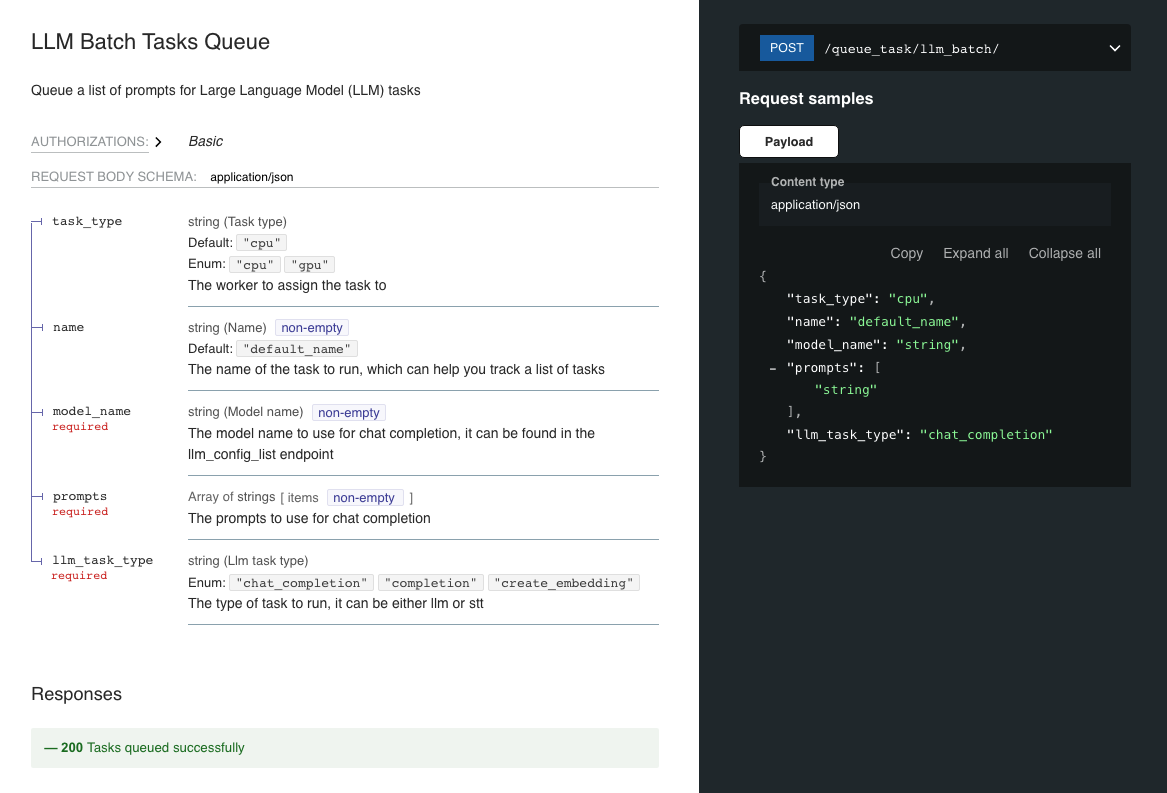Image resolution: width=1167 pixels, height=793 pixels.
Task: Copy the request sample JSON
Action: pos(906,253)
